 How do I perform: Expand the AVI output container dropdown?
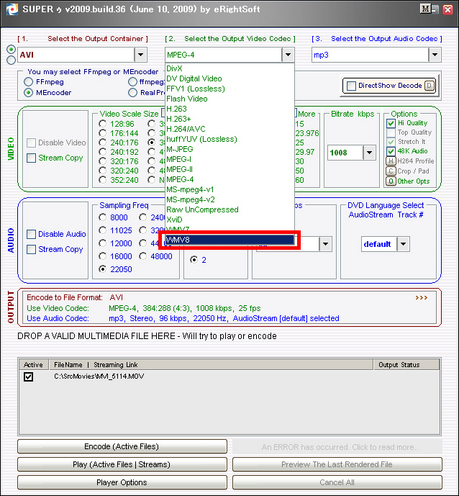141,55
